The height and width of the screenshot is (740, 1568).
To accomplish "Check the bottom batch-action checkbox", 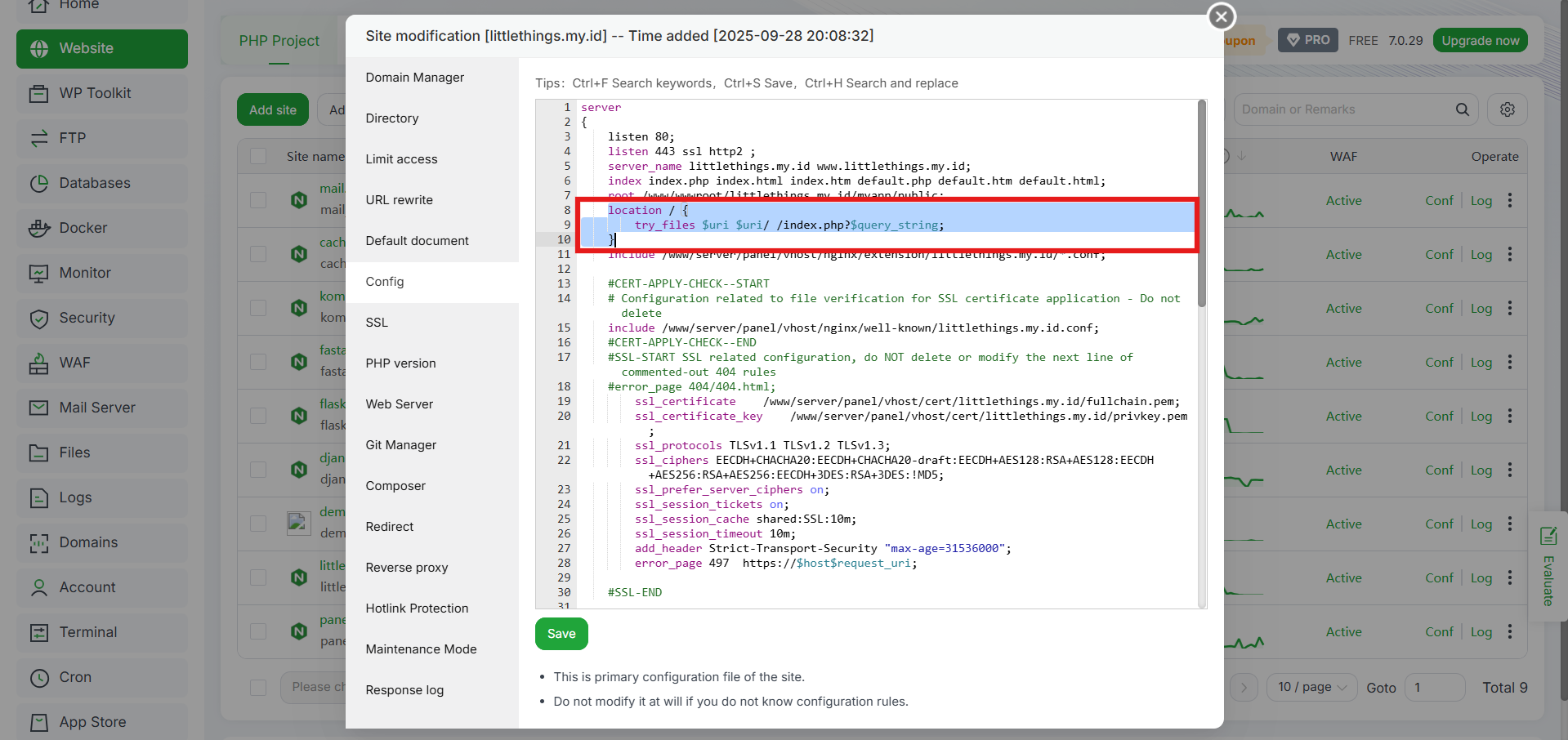I will 258,687.
